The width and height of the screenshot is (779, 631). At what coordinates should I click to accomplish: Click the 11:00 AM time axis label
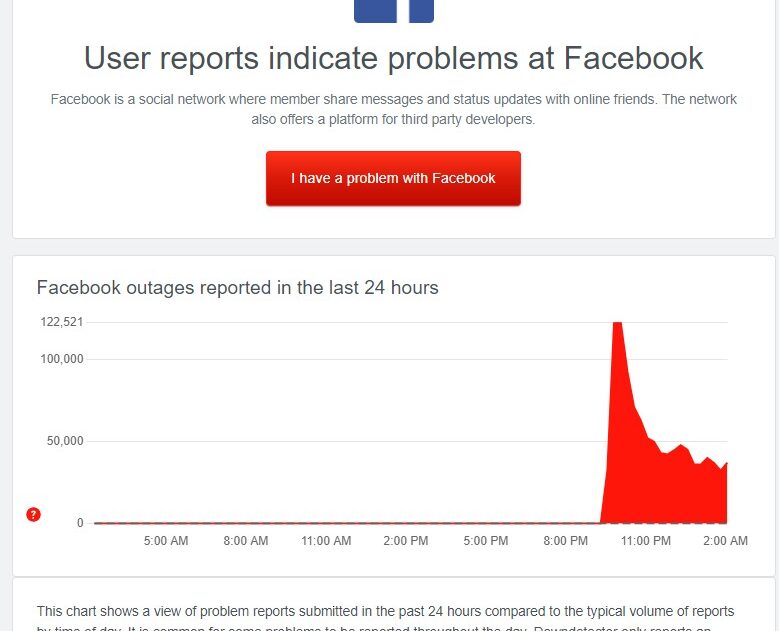pyautogui.click(x=326, y=541)
